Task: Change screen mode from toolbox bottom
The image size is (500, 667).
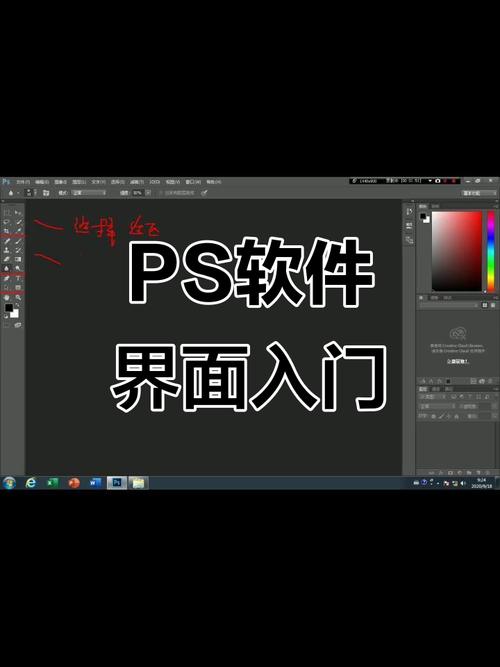Action: coord(18,325)
